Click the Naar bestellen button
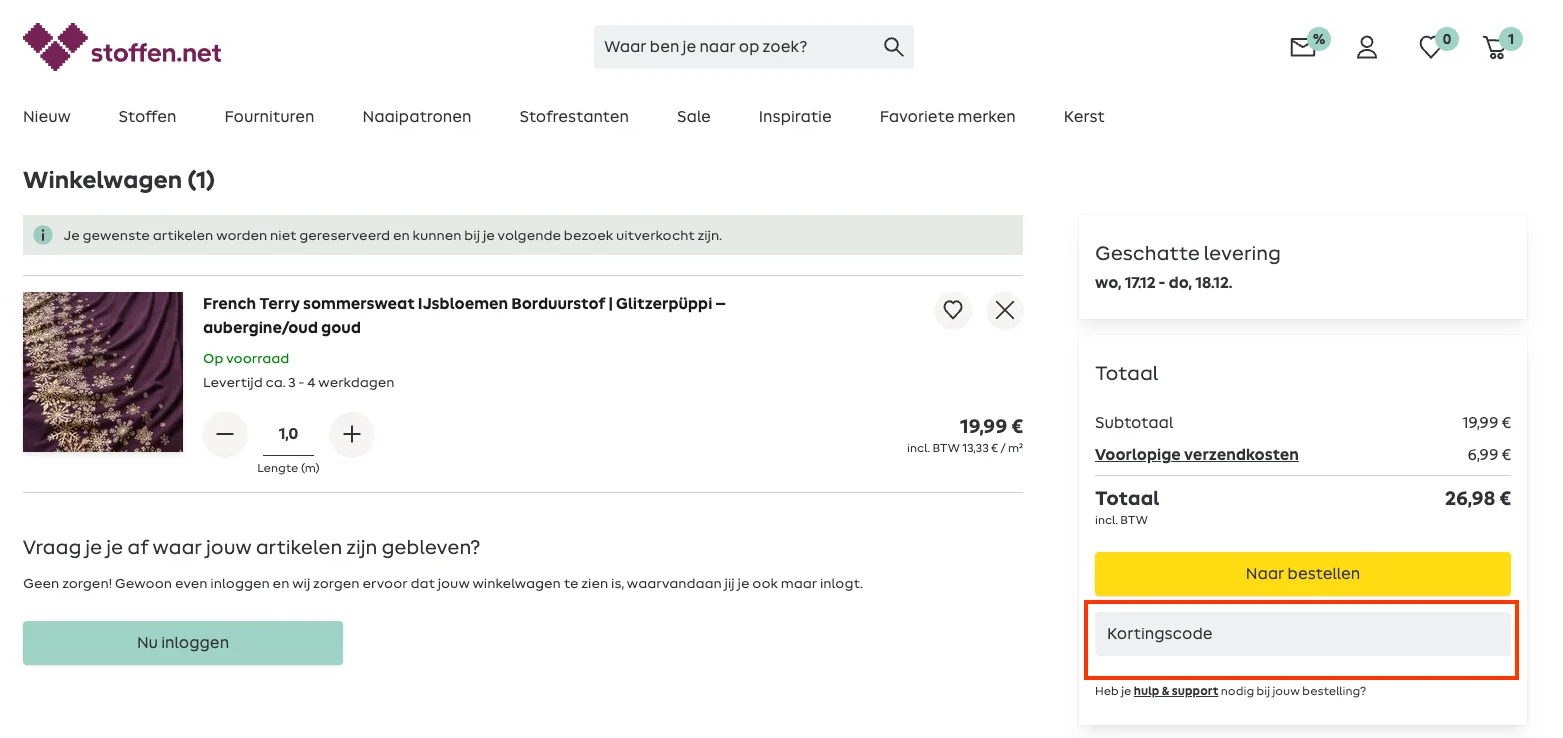 click(1302, 574)
